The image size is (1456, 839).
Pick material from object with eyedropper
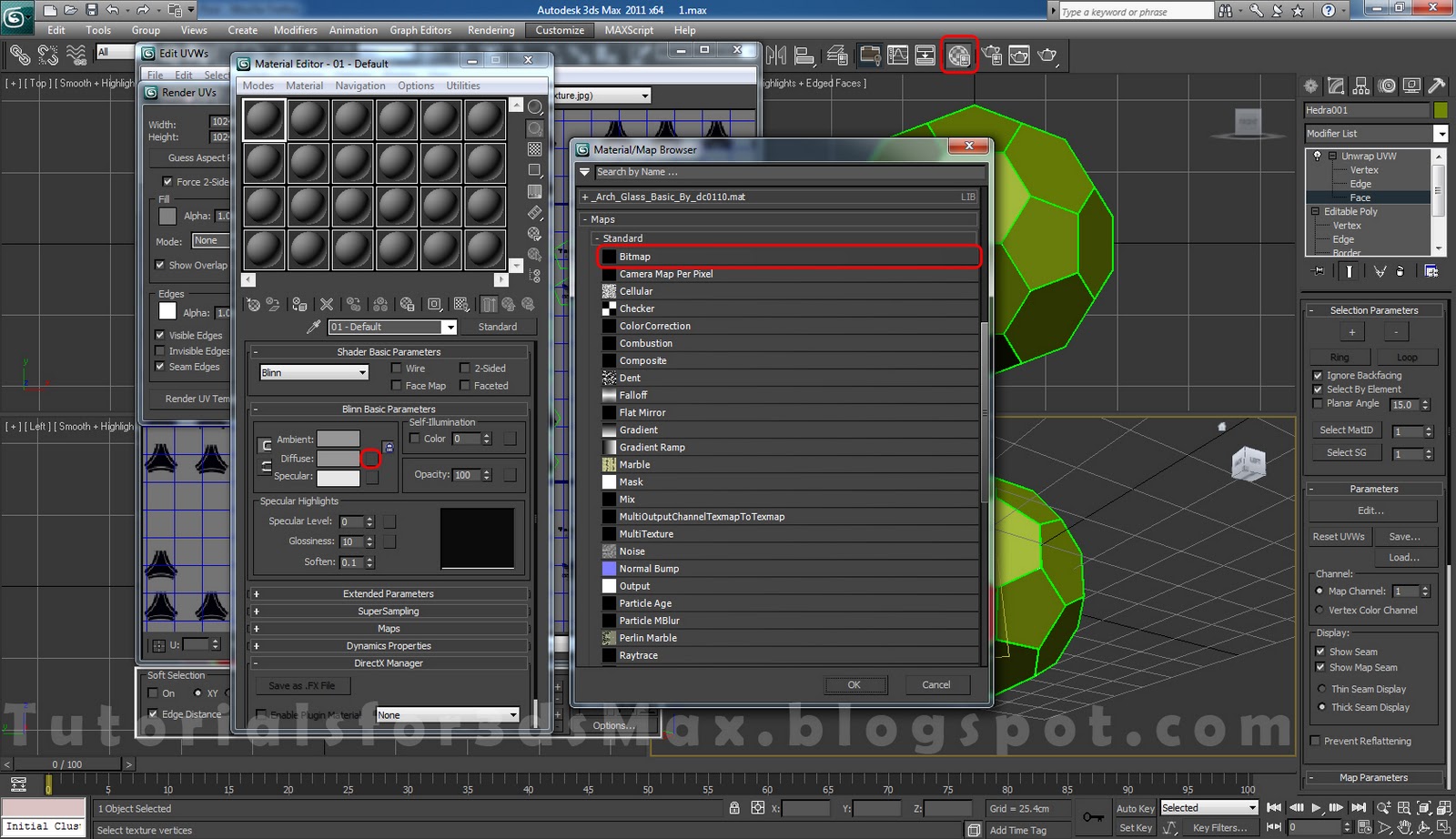313,327
